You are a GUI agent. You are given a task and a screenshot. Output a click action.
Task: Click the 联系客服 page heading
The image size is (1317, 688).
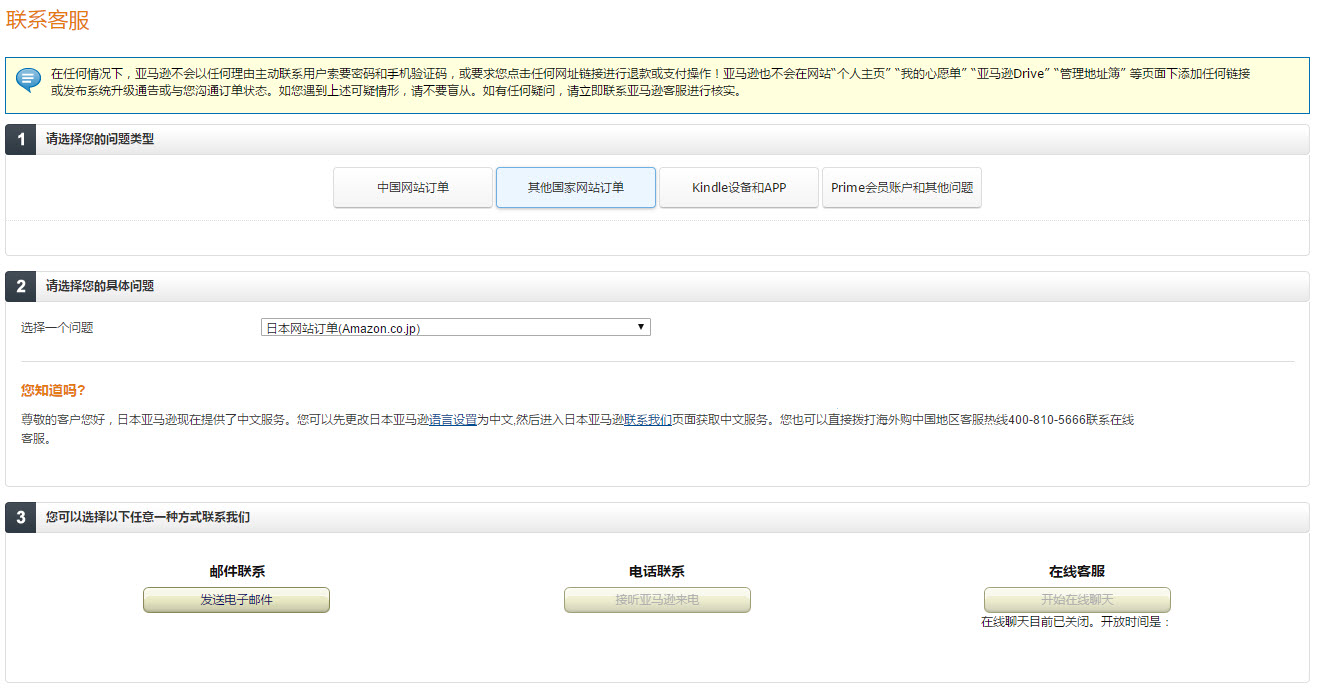tap(48, 19)
